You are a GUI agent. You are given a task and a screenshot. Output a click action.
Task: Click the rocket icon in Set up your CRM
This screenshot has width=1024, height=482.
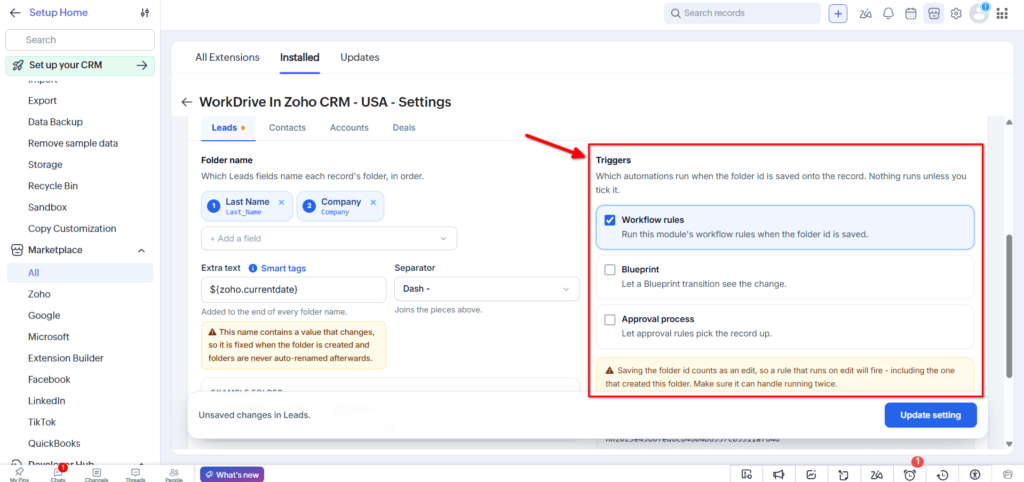(x=18, y=65)
